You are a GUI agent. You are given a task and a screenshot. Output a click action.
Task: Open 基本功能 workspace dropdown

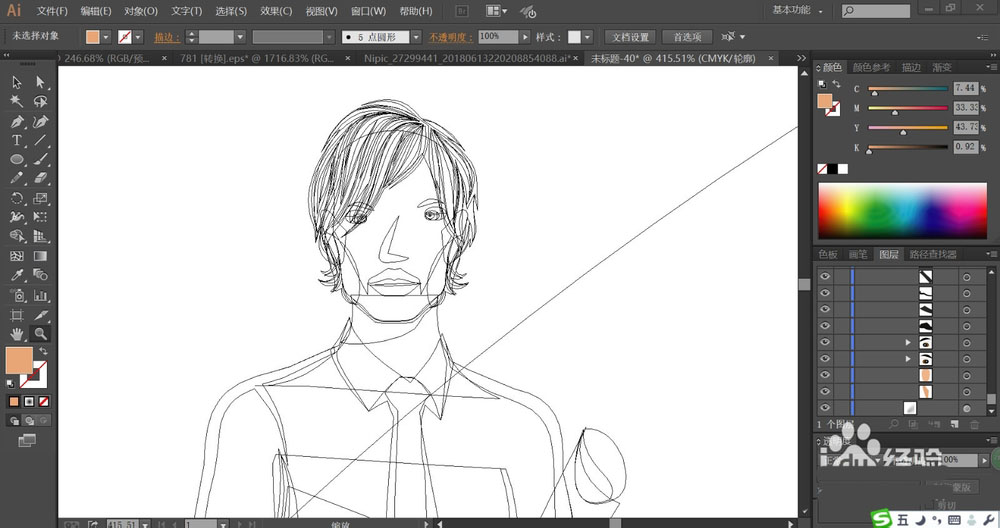[x=797, y=10]
